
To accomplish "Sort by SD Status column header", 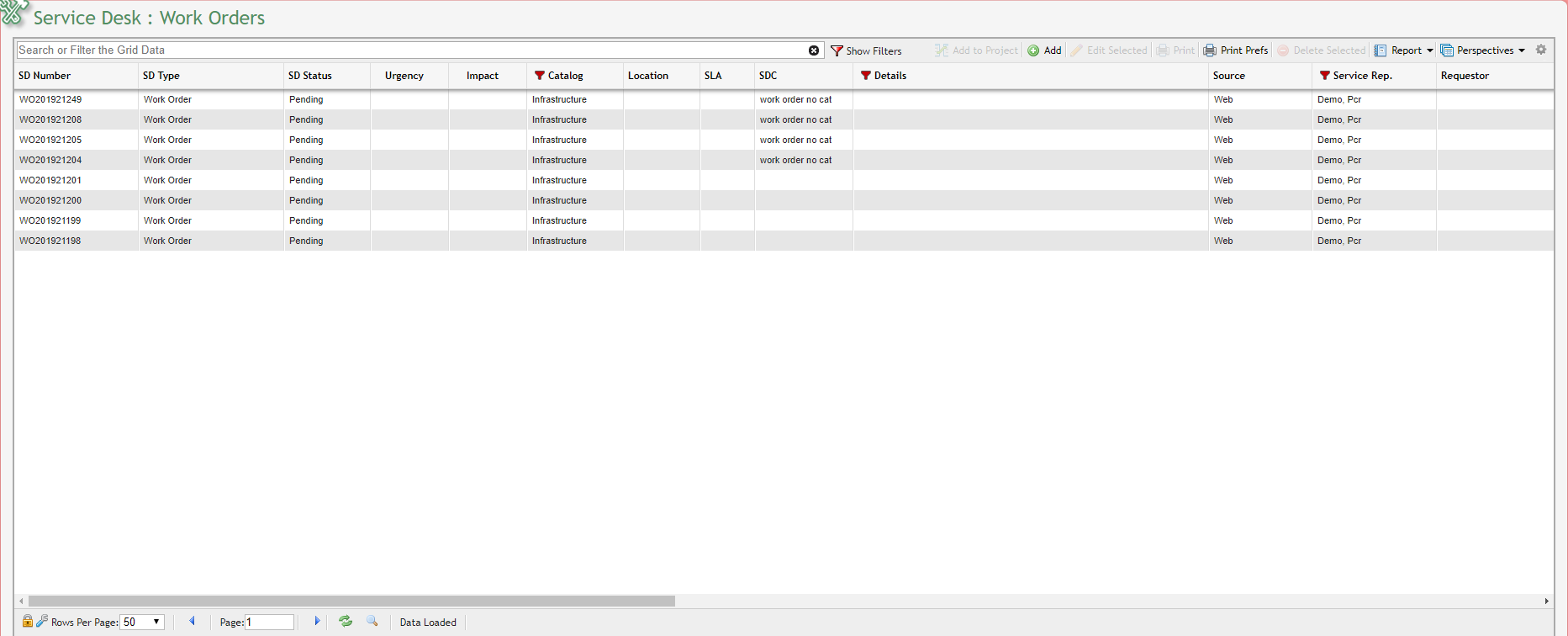I will pos(310,76).
